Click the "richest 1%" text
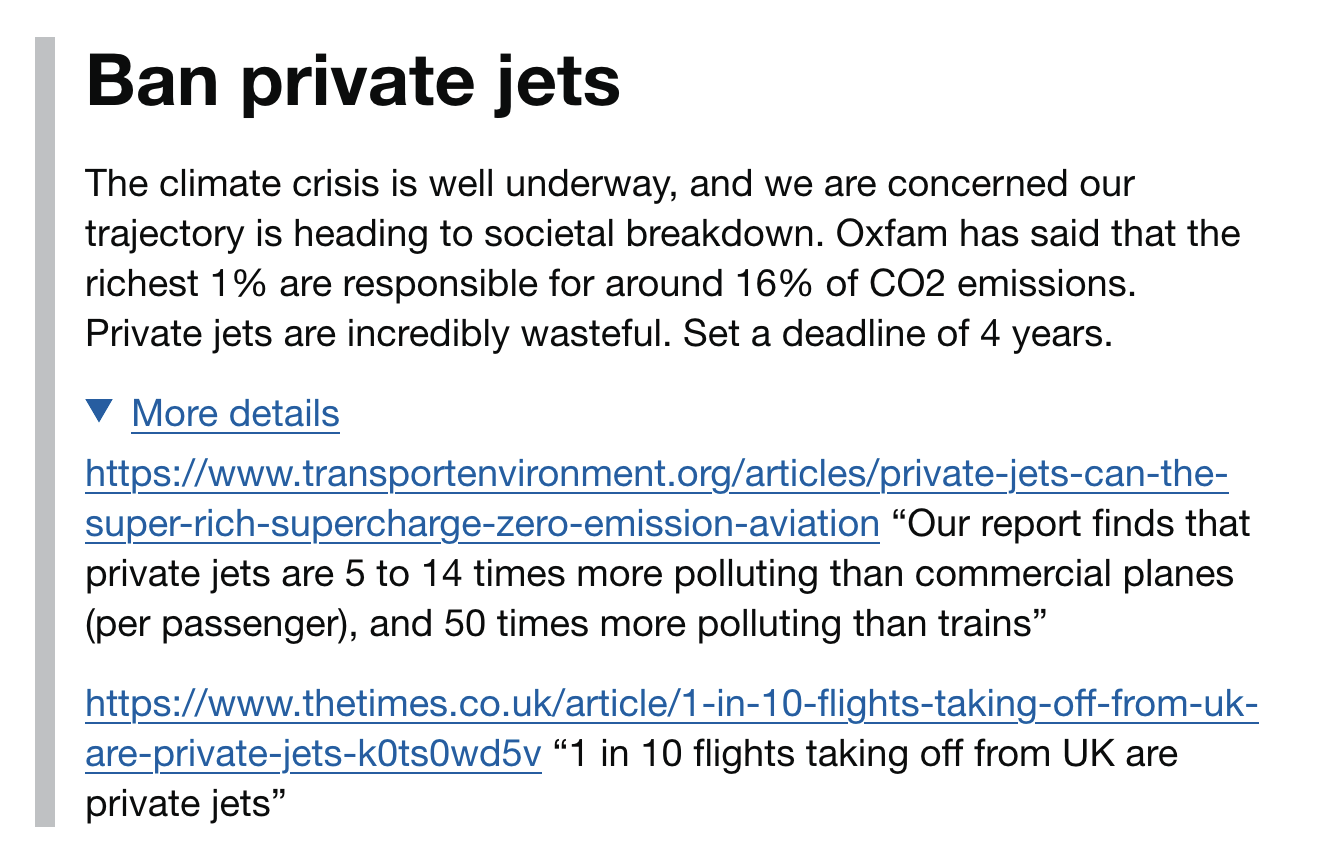 [177, 284]
